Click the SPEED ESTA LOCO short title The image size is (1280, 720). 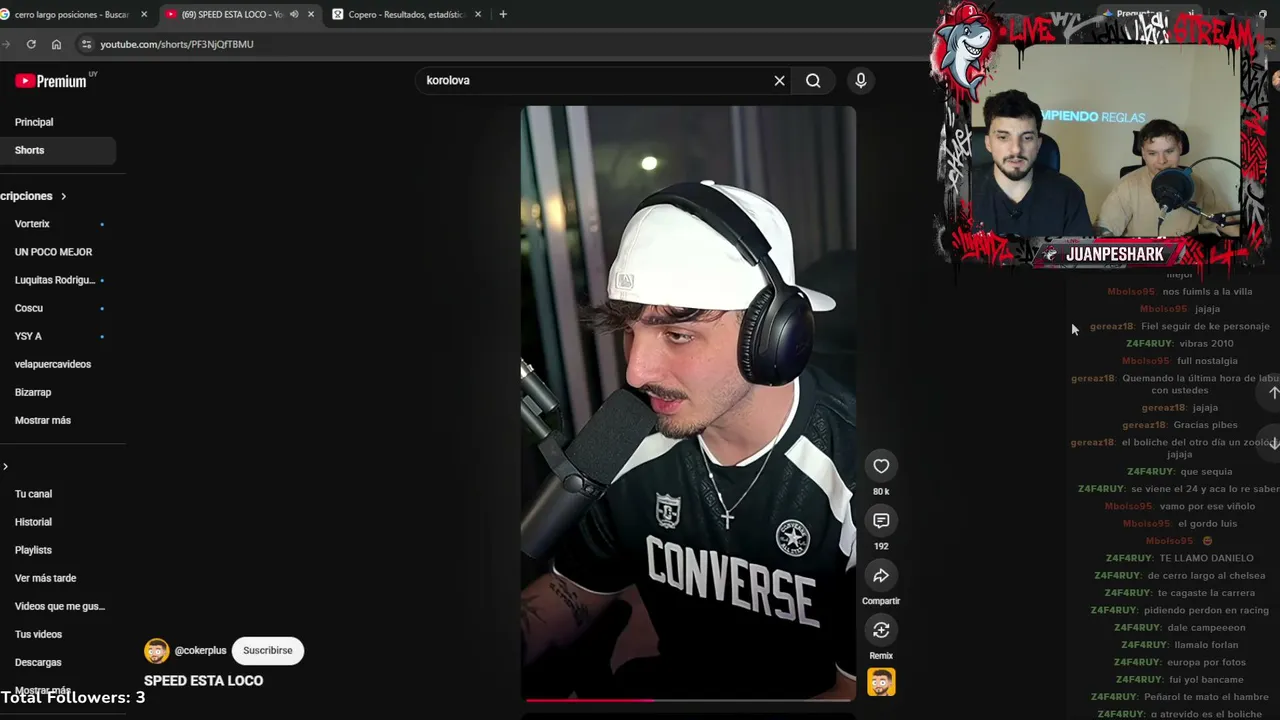(x=203, y=681)
